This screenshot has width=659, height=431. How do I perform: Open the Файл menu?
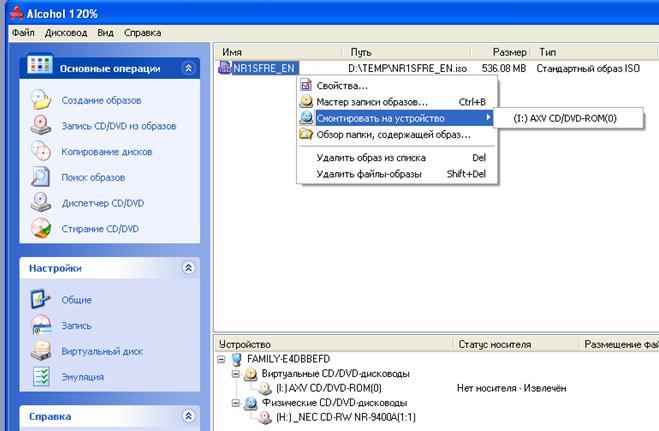tap(23, 33)
